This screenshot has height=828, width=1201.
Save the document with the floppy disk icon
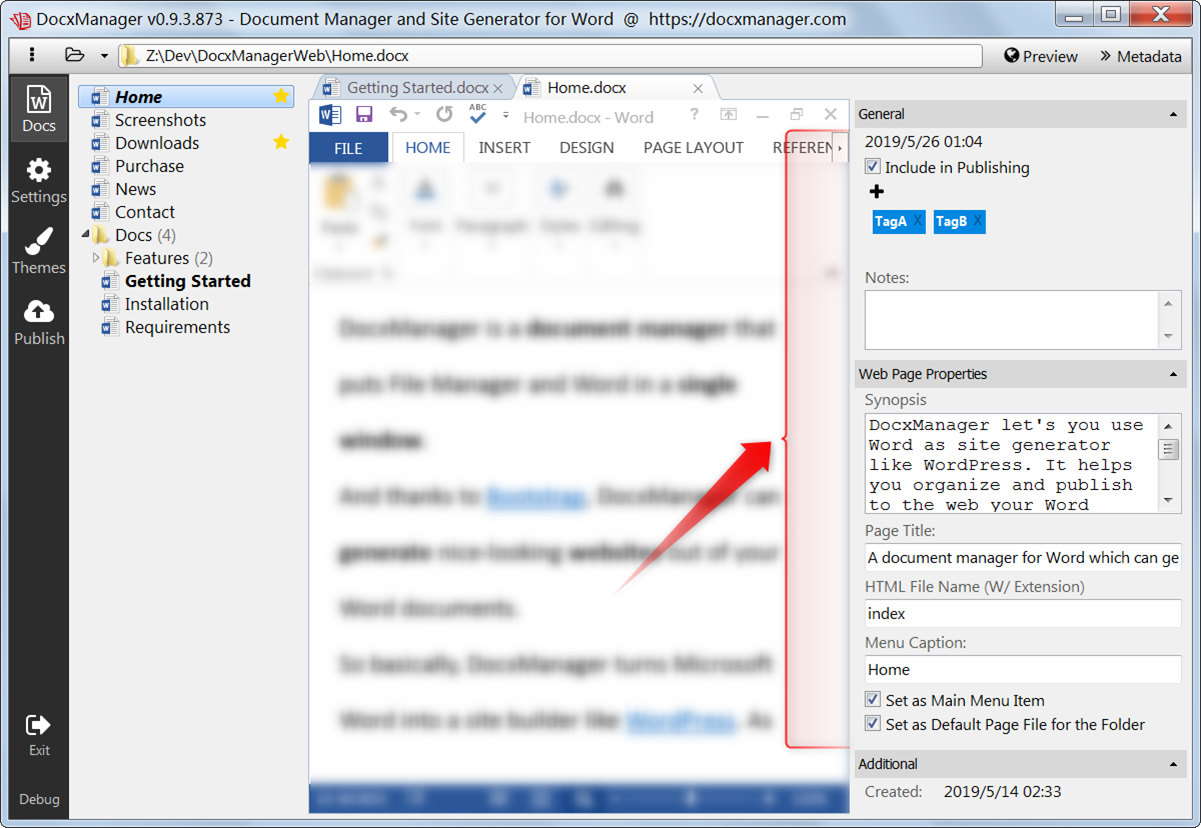click(x=364, y=115)
